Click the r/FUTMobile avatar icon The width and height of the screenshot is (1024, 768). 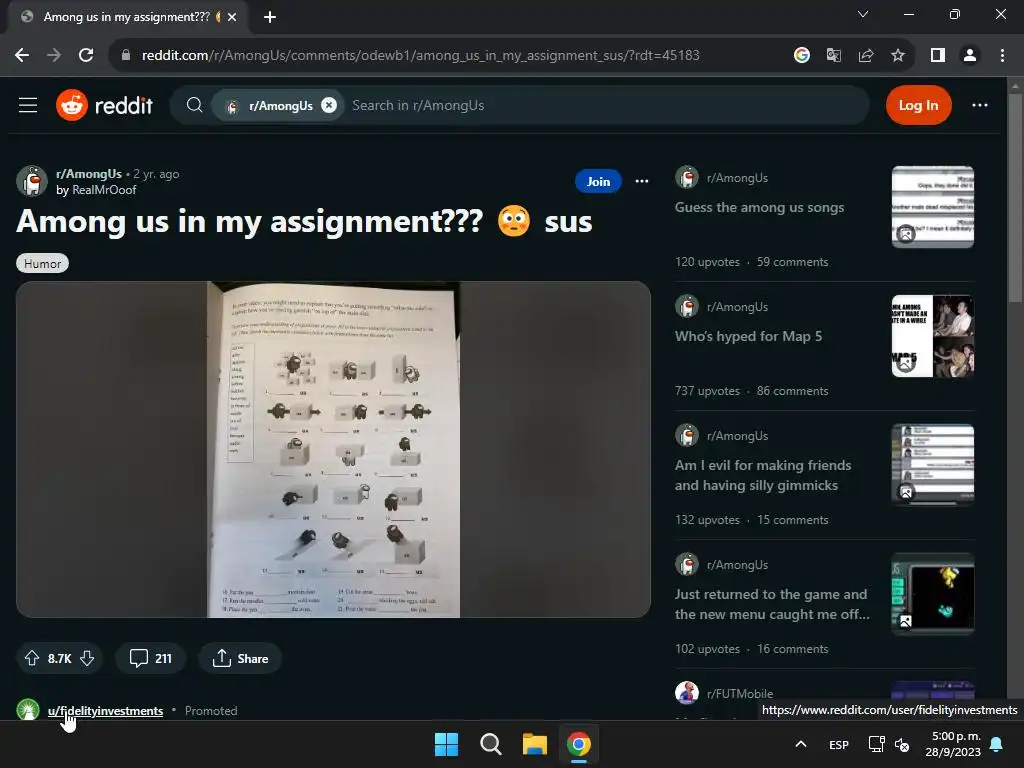tap(686, 693)
